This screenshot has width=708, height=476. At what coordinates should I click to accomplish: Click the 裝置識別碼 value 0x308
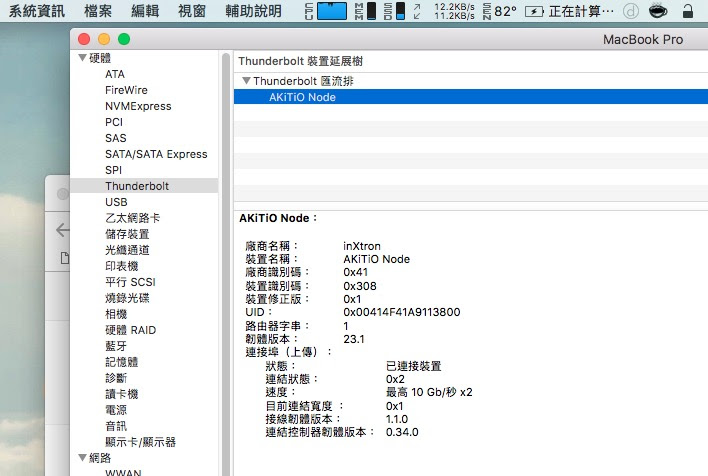tap(360, 286)
